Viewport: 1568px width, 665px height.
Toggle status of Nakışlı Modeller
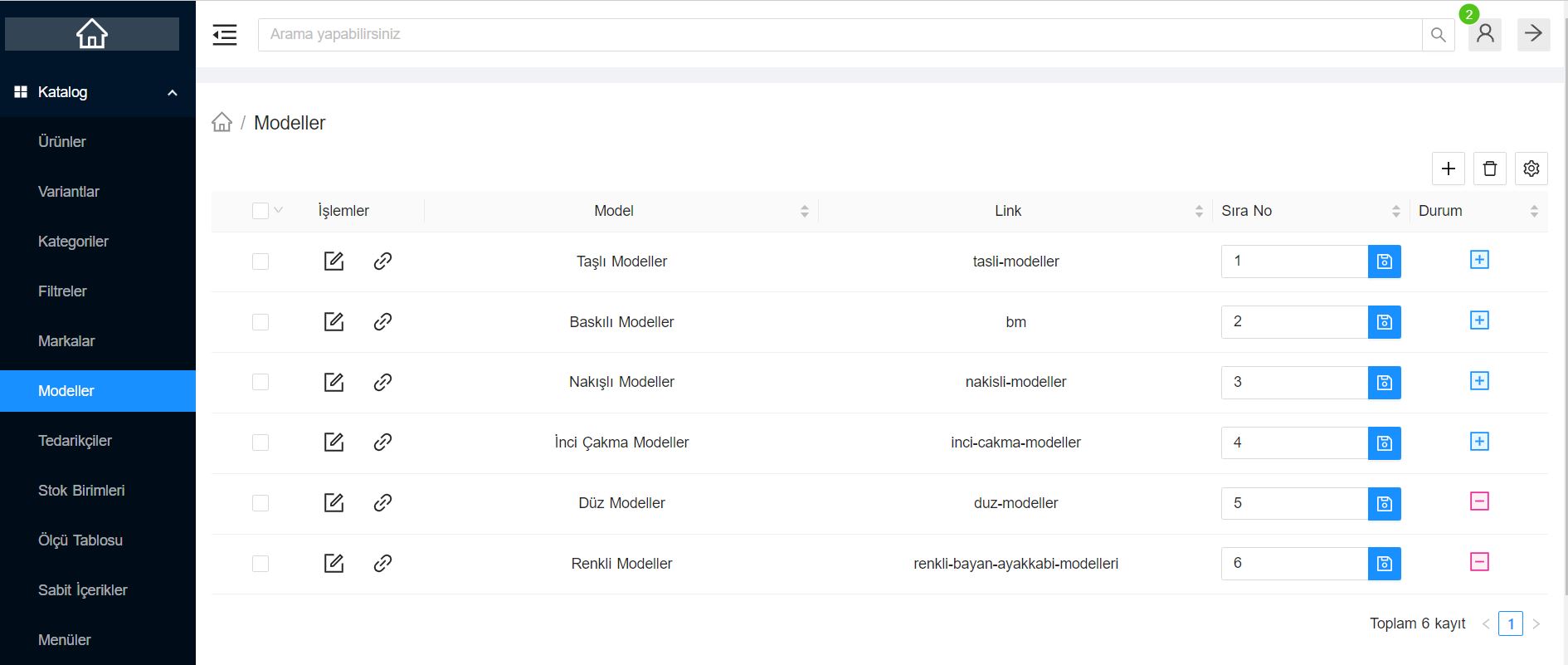1479,381
